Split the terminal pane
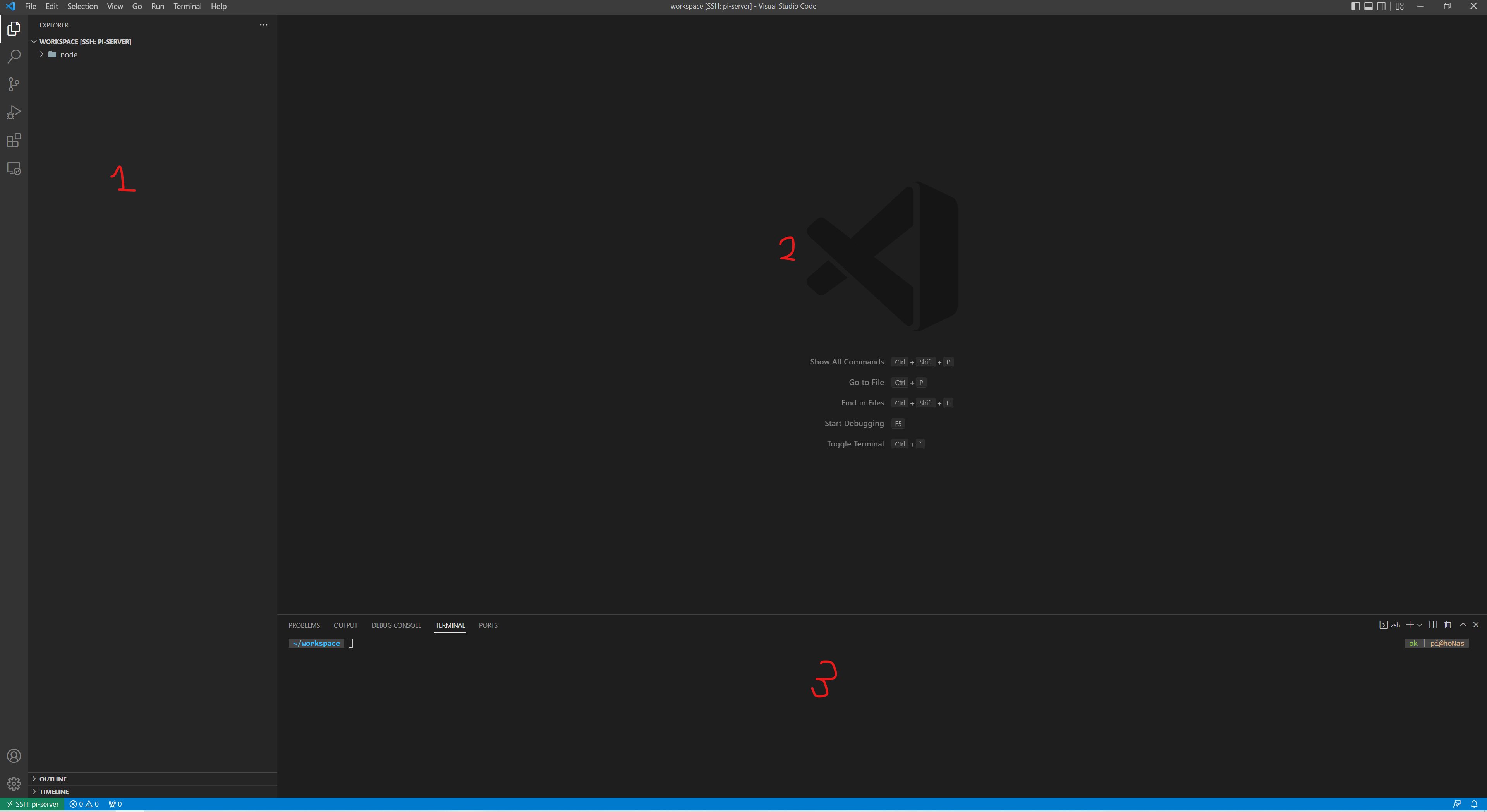Viewport: 1487px width, 812px height. pyautogui.click(x=1433, y=625)
